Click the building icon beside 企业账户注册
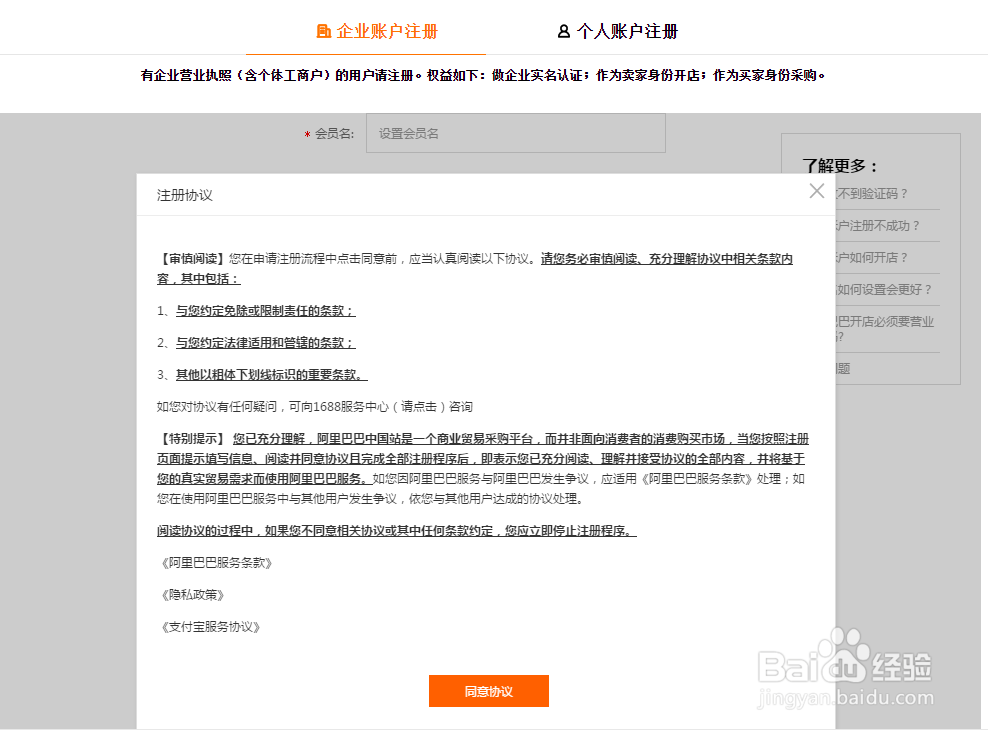The image size is (988, 732). tap(322, 31)
